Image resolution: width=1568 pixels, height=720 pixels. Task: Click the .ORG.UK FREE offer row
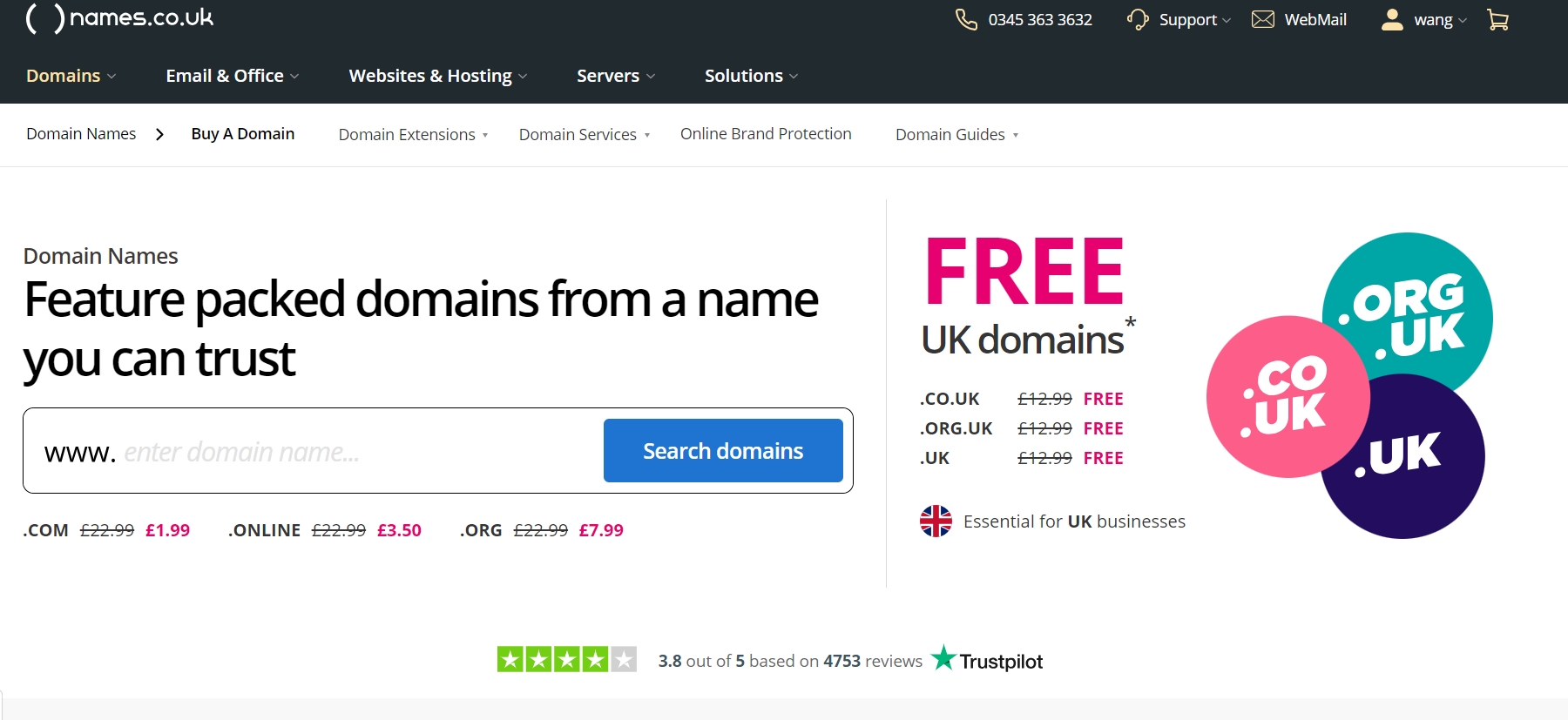pyautogui.click(x=1022, y=428)
